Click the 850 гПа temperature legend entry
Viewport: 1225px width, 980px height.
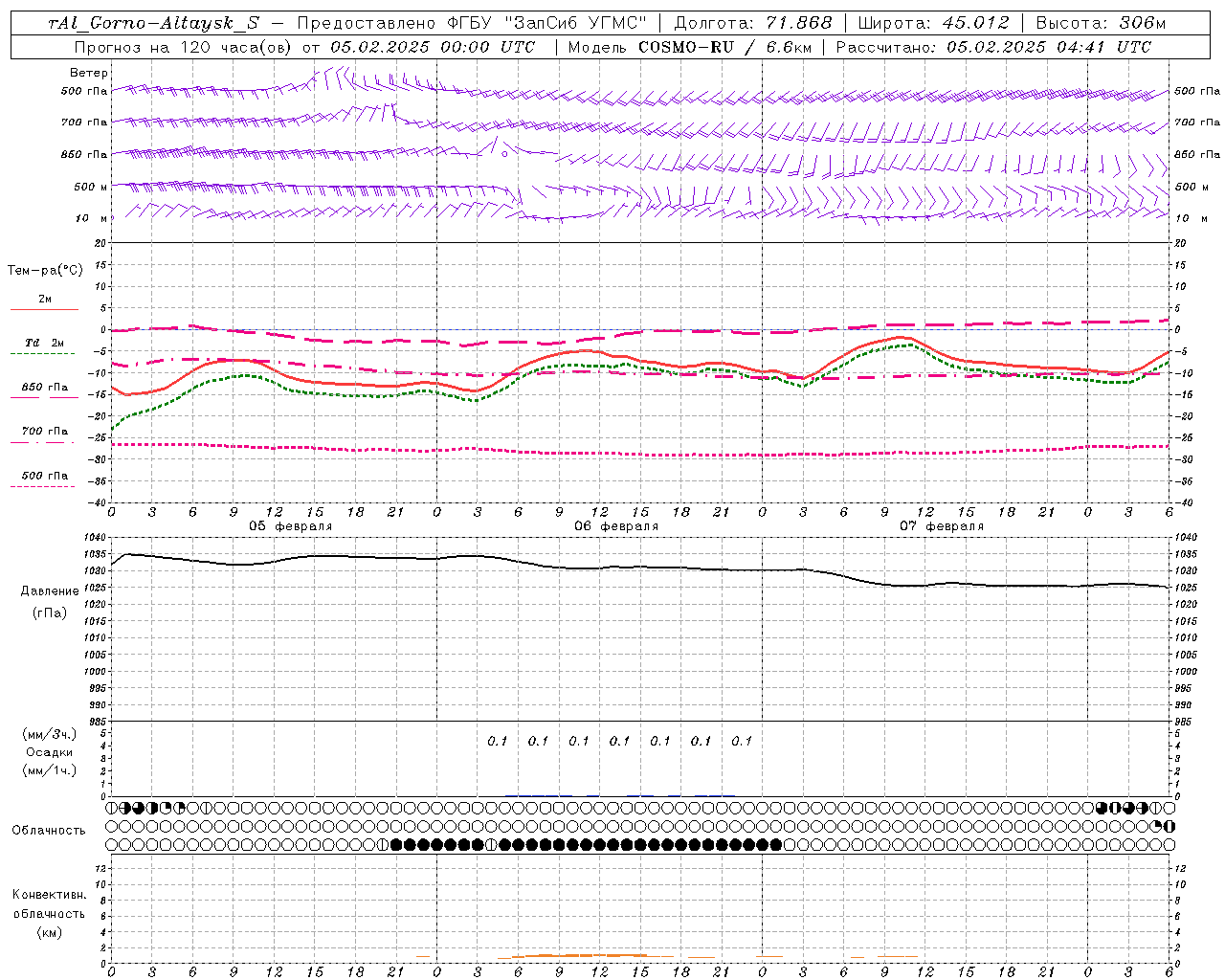tap(45, 388)
